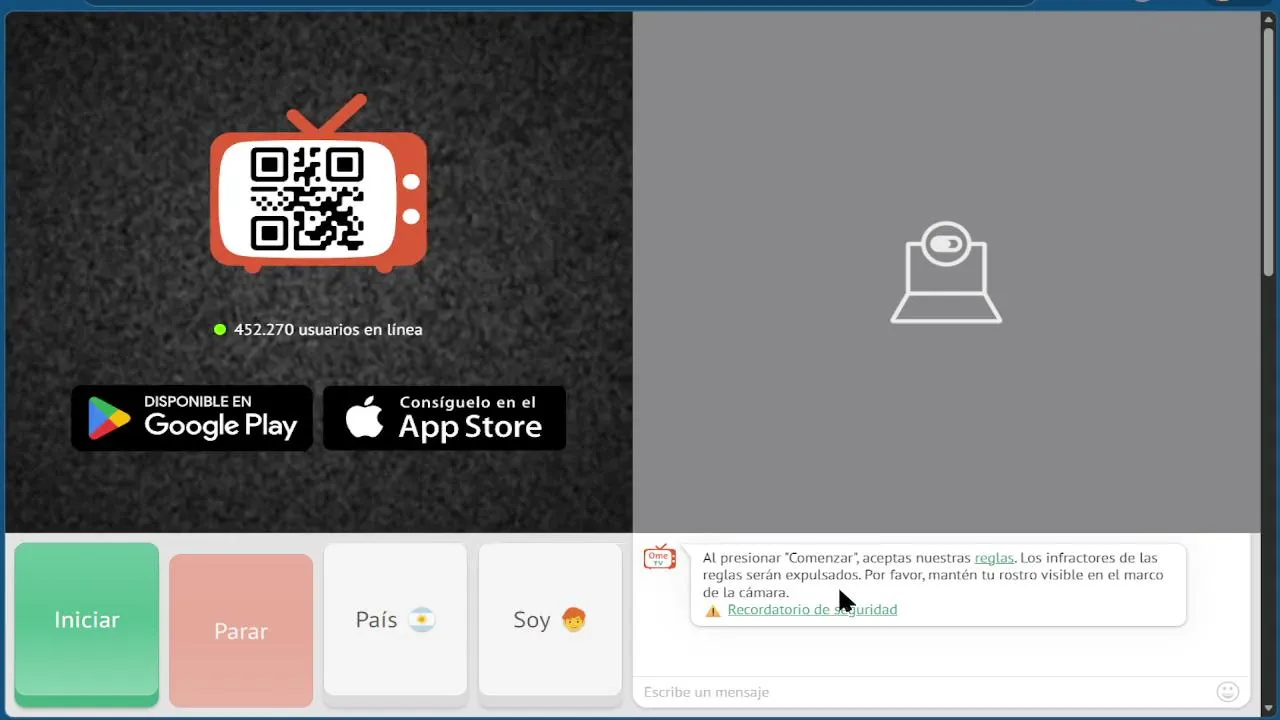
Task: Open the App Store download badge
Action: [445, 418]
